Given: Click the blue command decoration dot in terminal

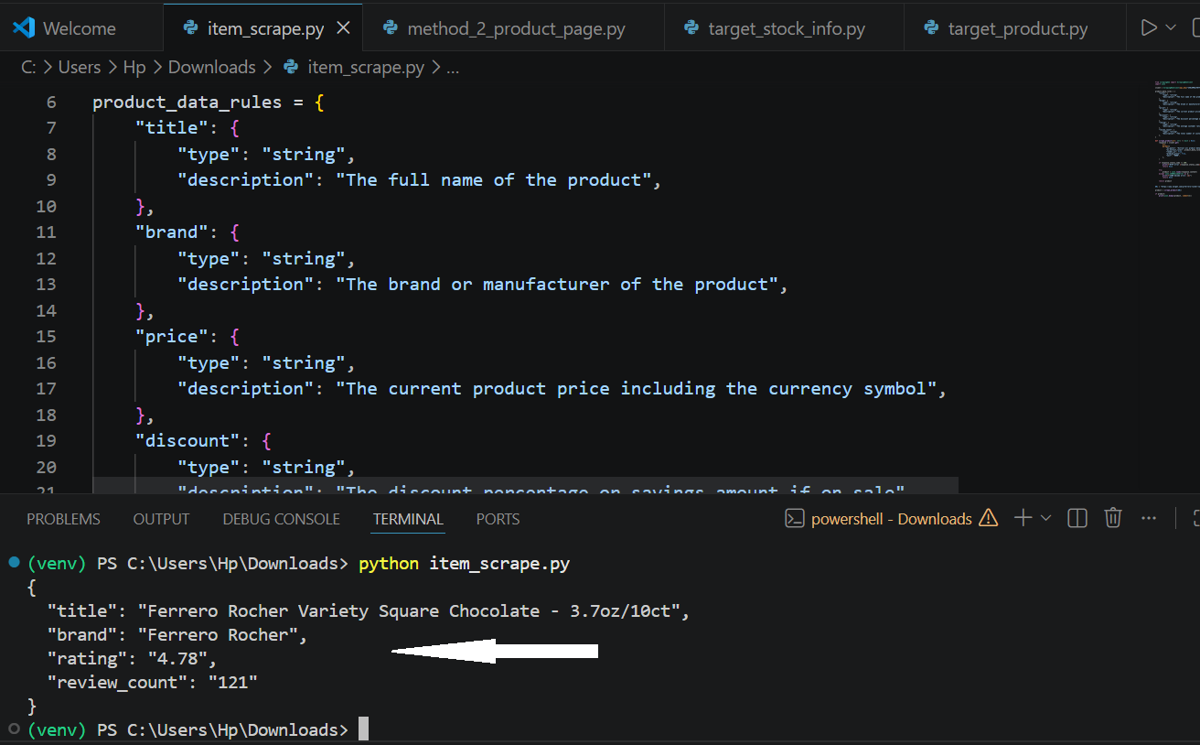Looking at the screenshot, I should click(14, 563).
